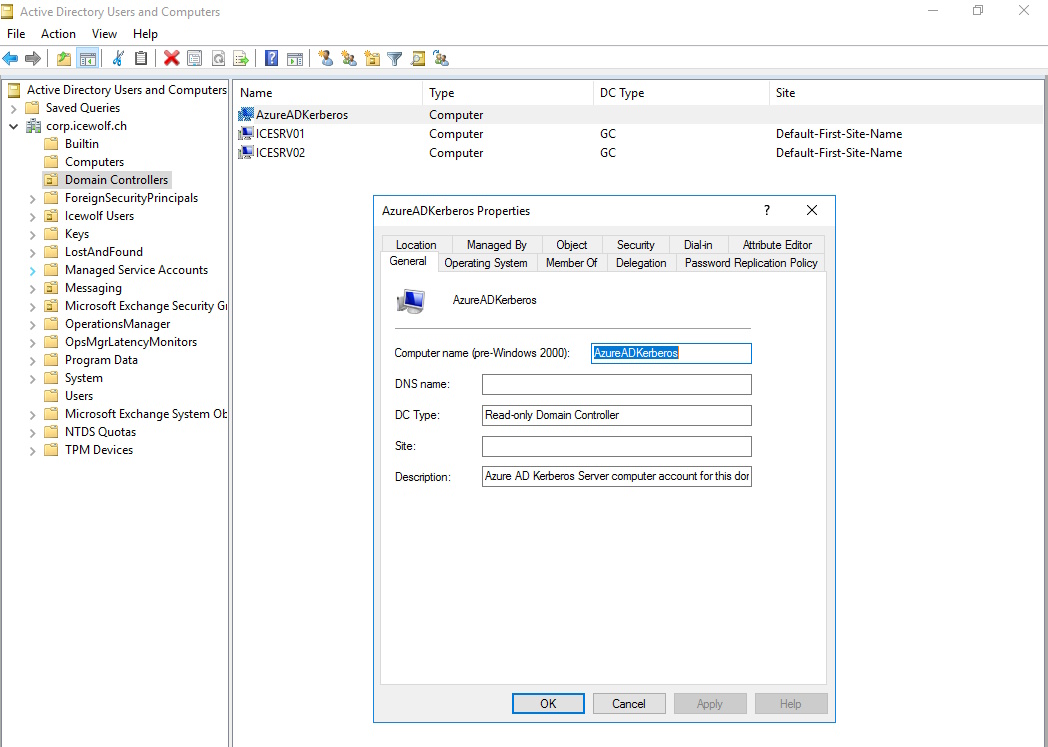The image size is (1048, 747).
Task: Open the Managed By tab
Action: [x=497, y=245]
